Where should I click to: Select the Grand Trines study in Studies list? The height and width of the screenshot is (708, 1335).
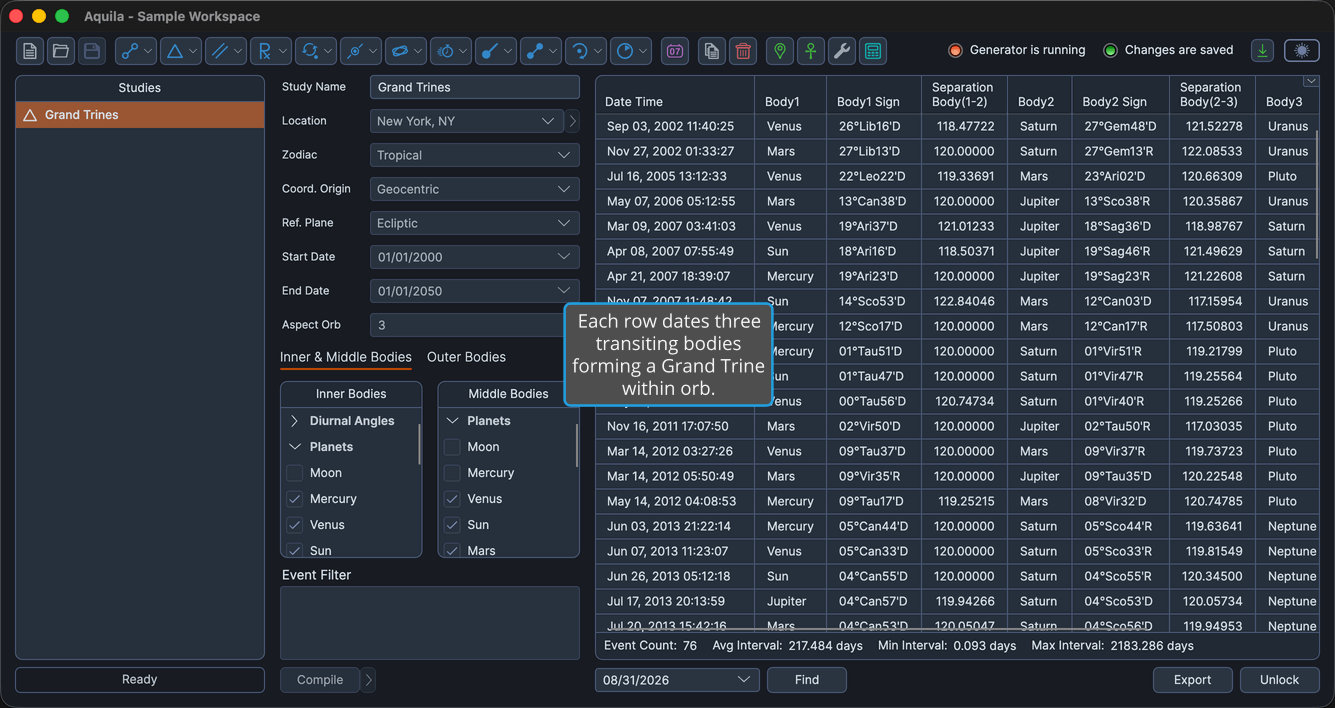[140, 115]
